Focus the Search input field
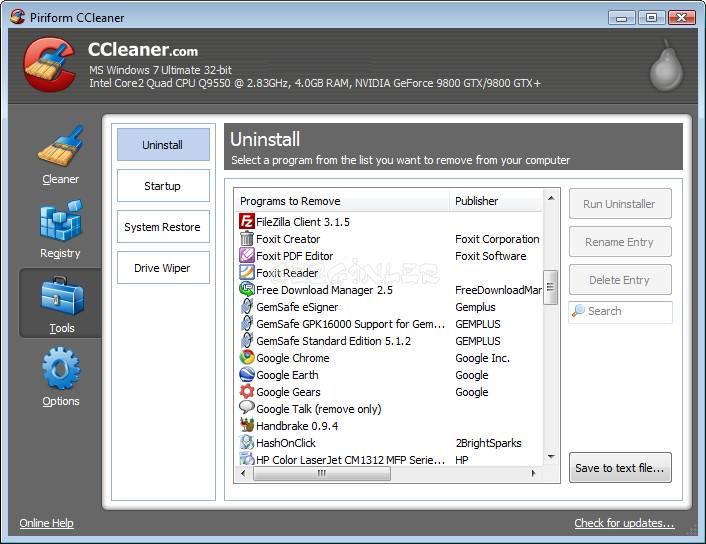The image size is (706, 544). click(x=620, y=312)
